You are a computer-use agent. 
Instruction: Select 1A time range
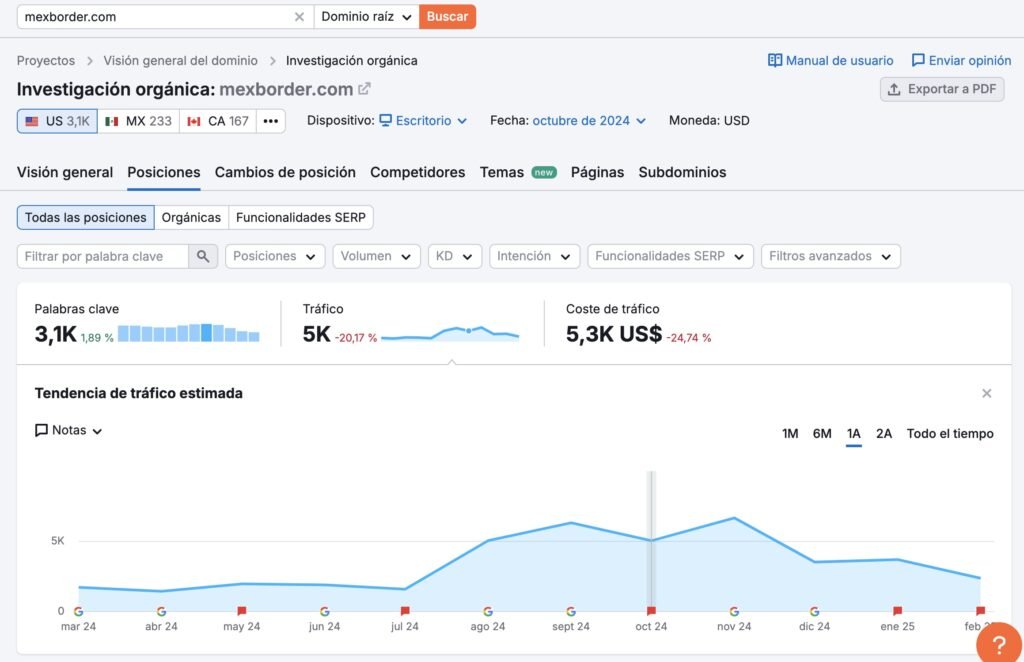pyautogui.click(x=854, y=433)
